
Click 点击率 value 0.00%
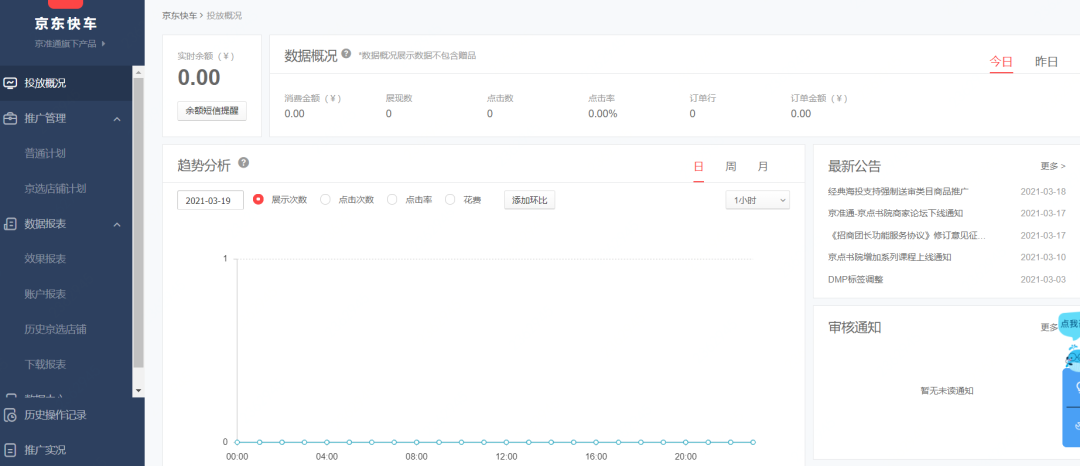[x=603, y=114]
